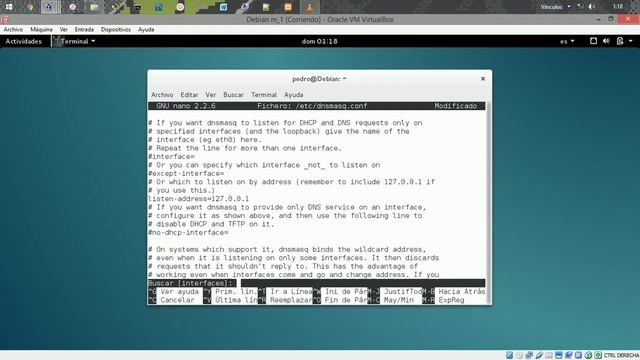
Task: Open the Microsoft Word taskbar icon
Action: (223, 7)
